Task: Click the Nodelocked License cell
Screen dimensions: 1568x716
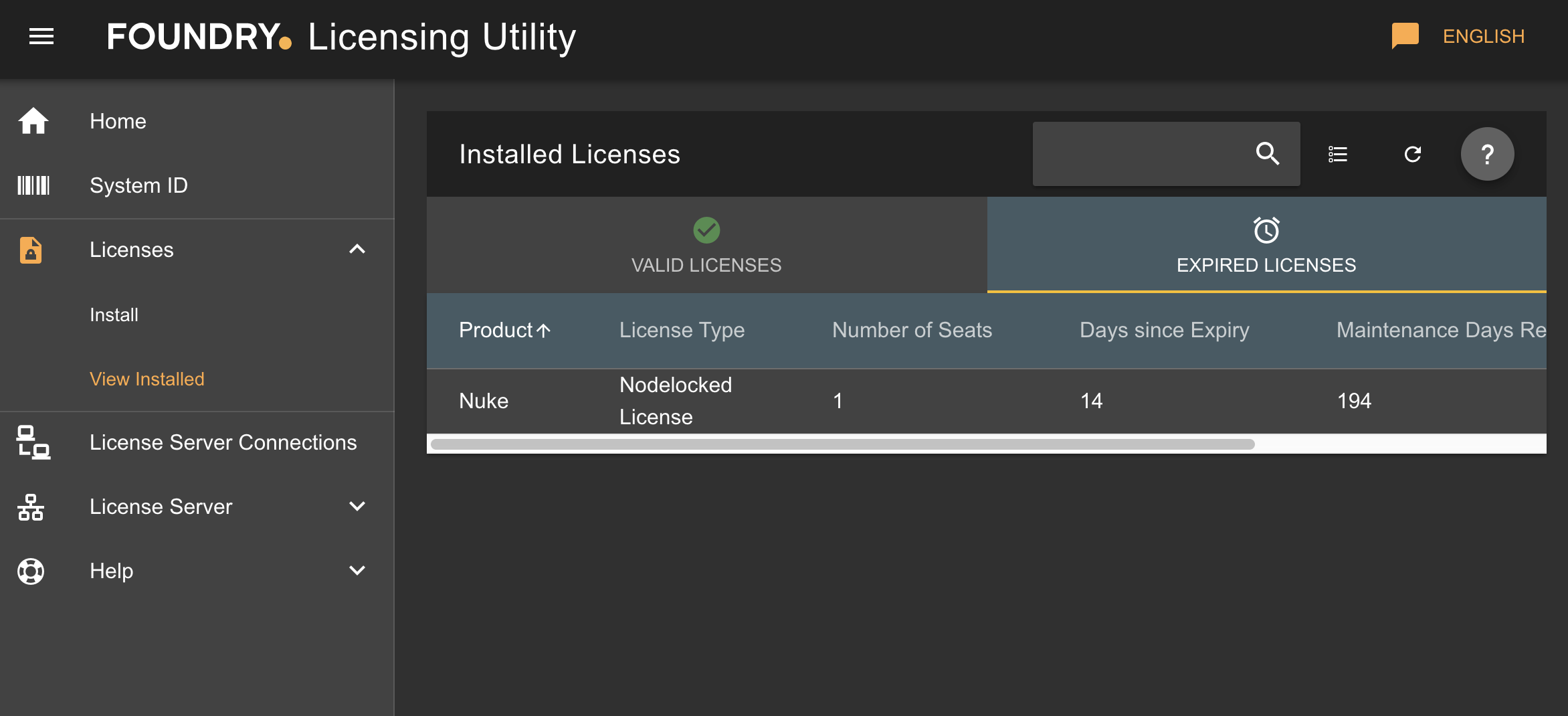Action: point(676,401)
